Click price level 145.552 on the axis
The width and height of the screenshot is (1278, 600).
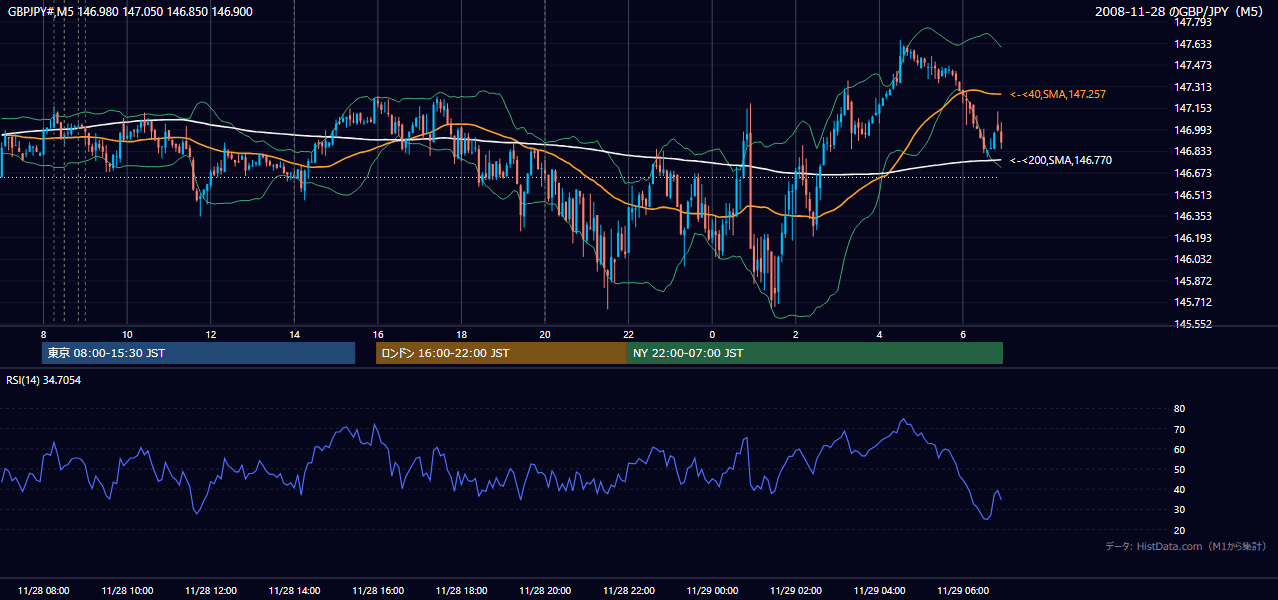pos(1193,324)
